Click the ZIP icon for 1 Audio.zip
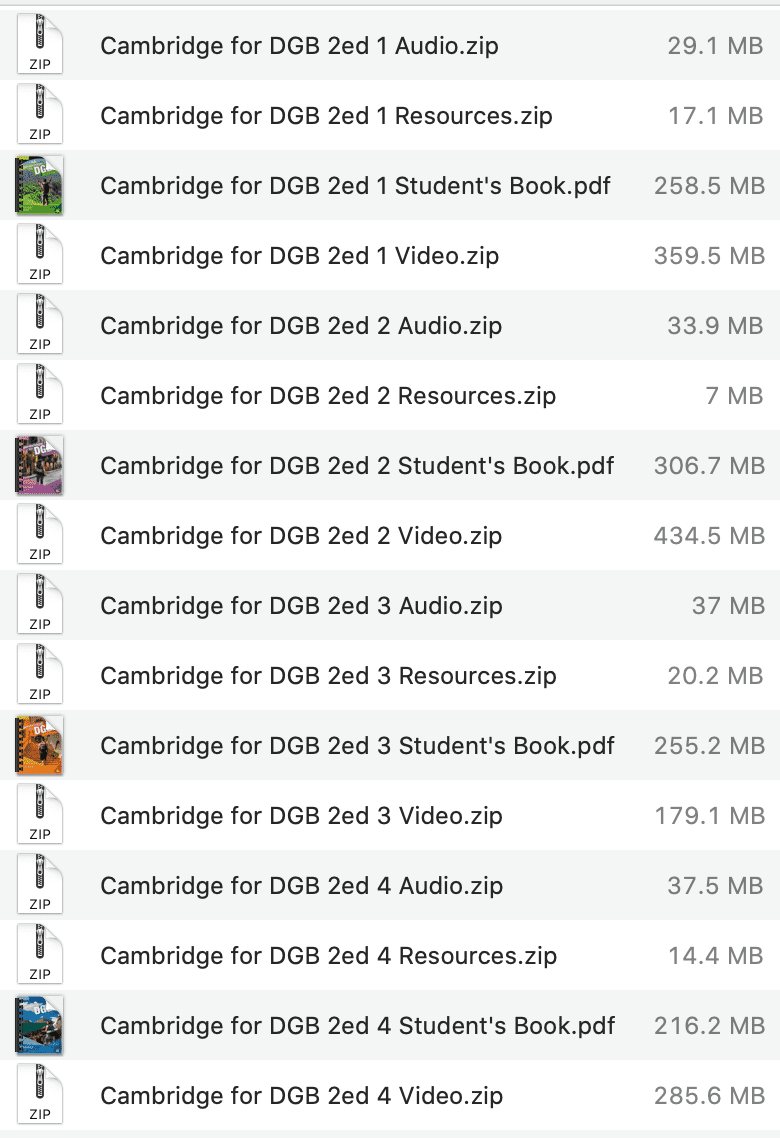 (x=40, y=46)
